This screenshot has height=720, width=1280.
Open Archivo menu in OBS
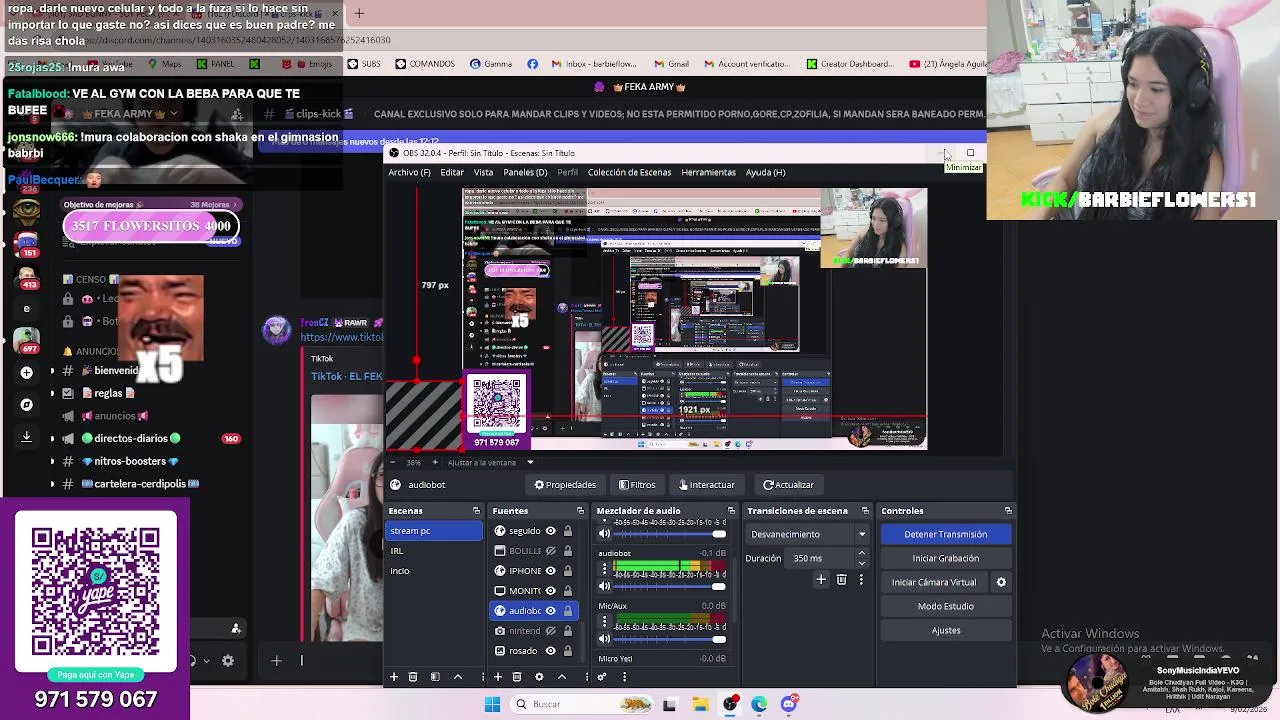click(x=409, y=172)
